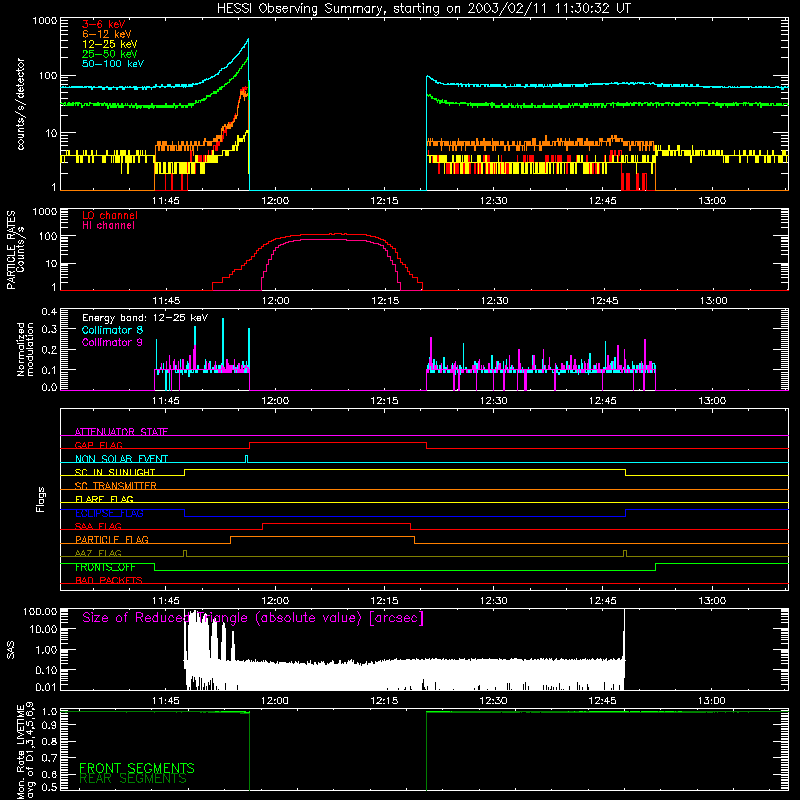This screenshot has height=800, width=800.
Task: Select the cyan '50-100 keV' legend entry
Action: click(113, 64)
